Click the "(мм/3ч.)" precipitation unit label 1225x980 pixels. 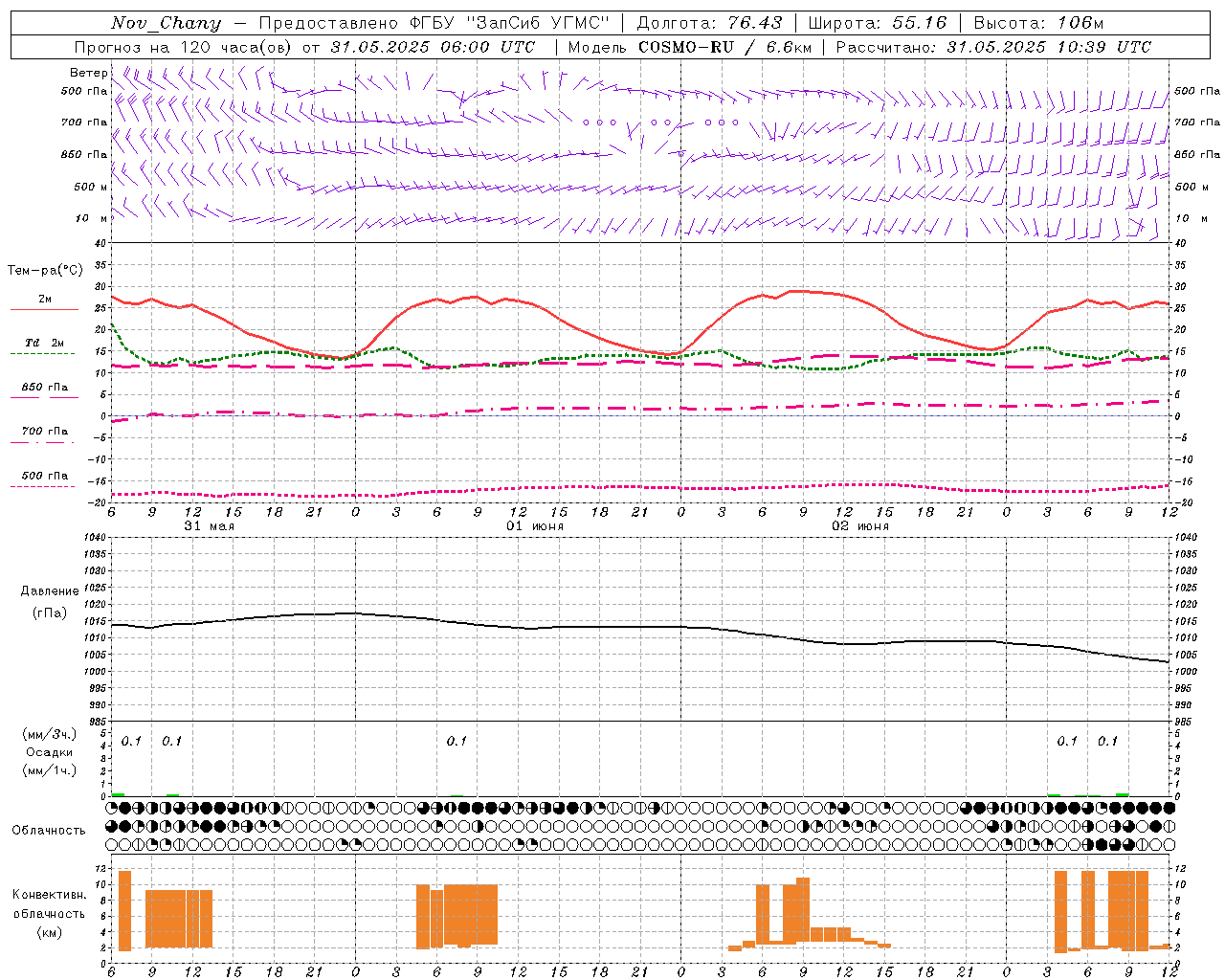click(x=50, y=734)
